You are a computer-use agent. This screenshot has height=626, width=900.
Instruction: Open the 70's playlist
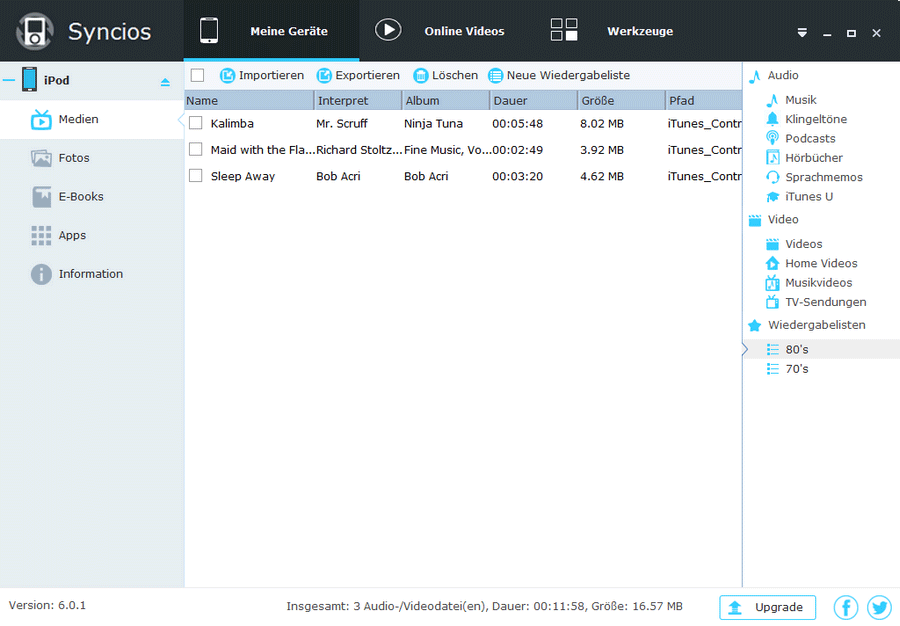pyautogui.click(x=821, y=369)
